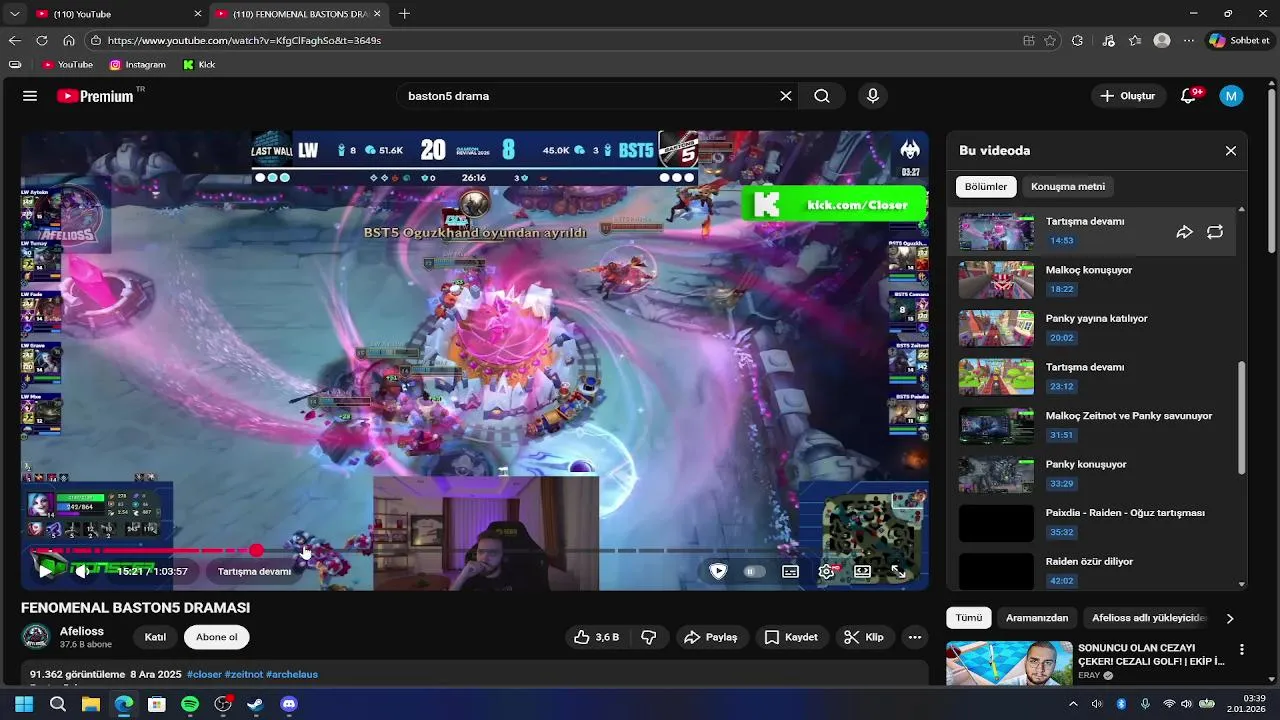Select Panky konuşuyor chapter 33:29
This screenshot has width=1280, height=720.
click(1091, 475)
